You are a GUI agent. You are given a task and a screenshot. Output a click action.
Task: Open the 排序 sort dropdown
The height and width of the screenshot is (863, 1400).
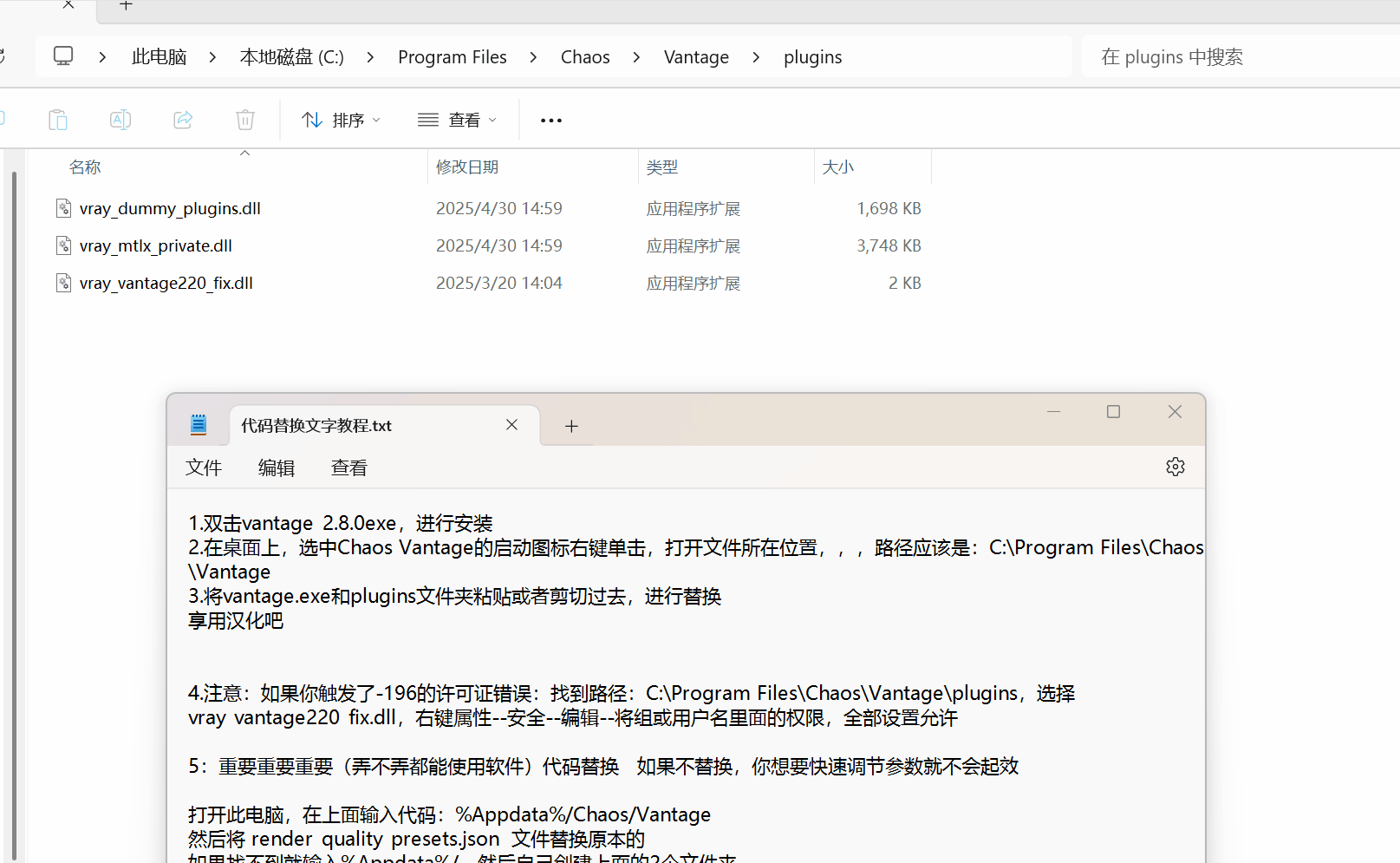pos(341,120)
